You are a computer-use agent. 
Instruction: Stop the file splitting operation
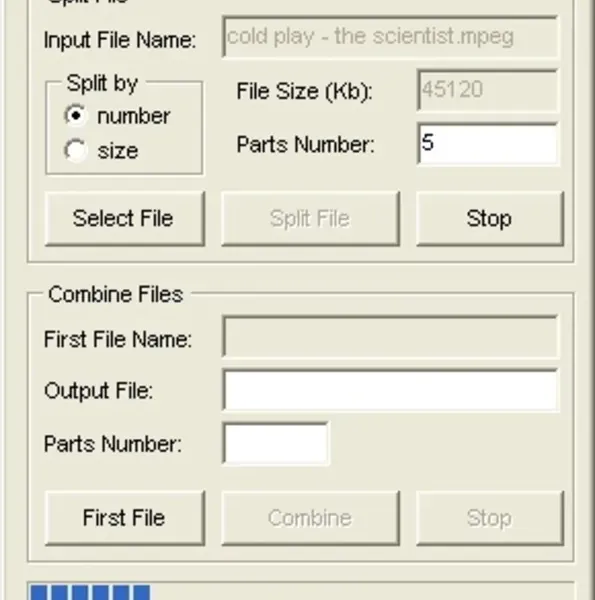(490, 218)
